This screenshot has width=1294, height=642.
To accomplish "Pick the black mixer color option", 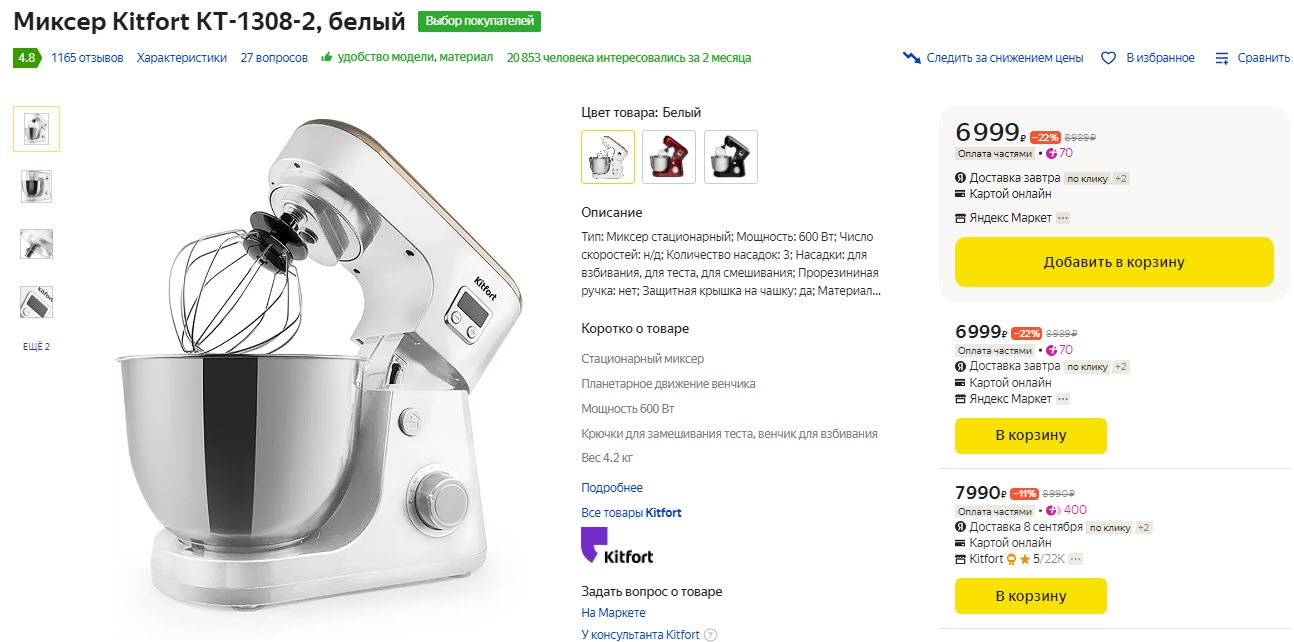I will coord(731,157).
